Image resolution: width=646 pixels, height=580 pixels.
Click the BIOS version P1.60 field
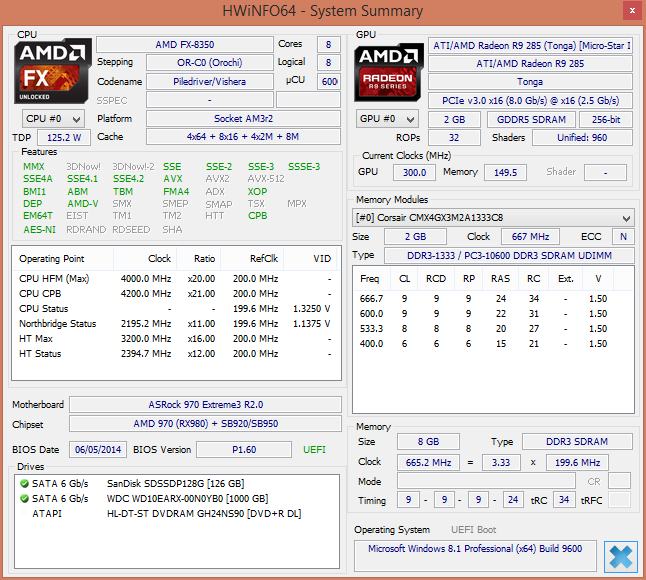pyautogui.click(x=244, y=449)
